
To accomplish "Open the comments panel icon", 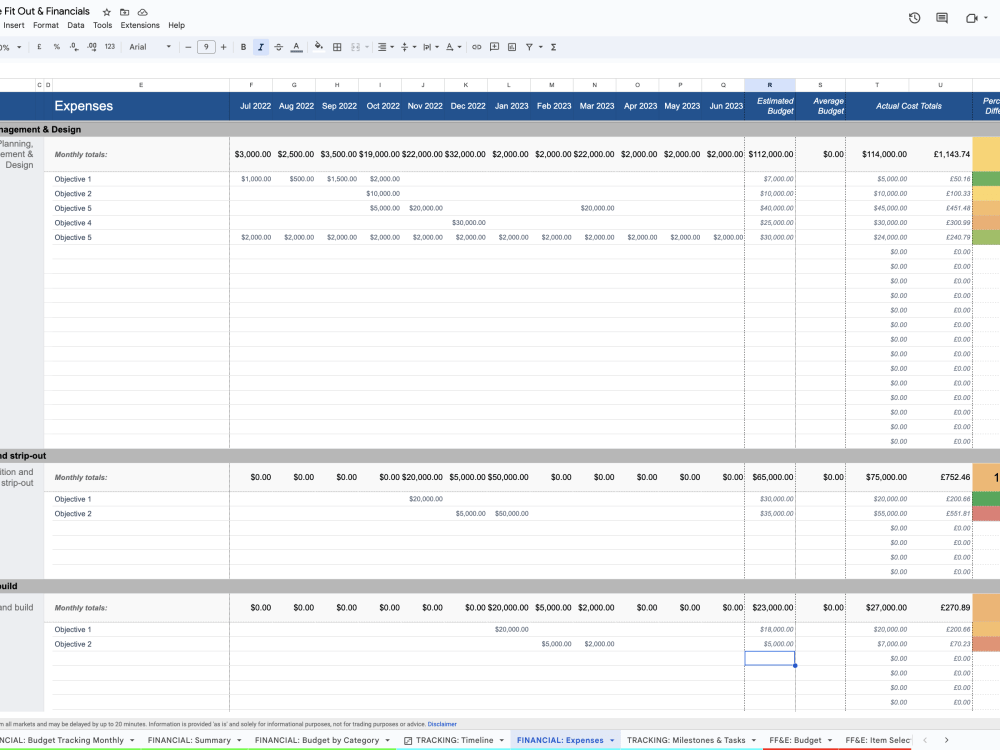I will [941, 16].
